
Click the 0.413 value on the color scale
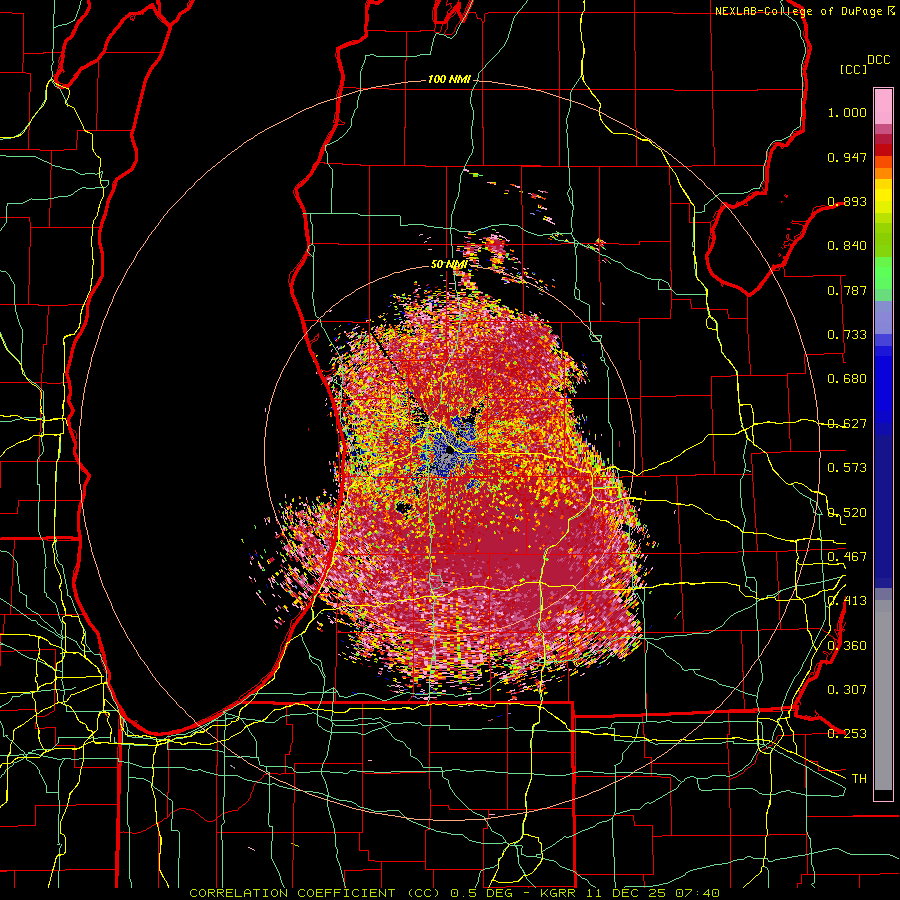coord(847,601)
